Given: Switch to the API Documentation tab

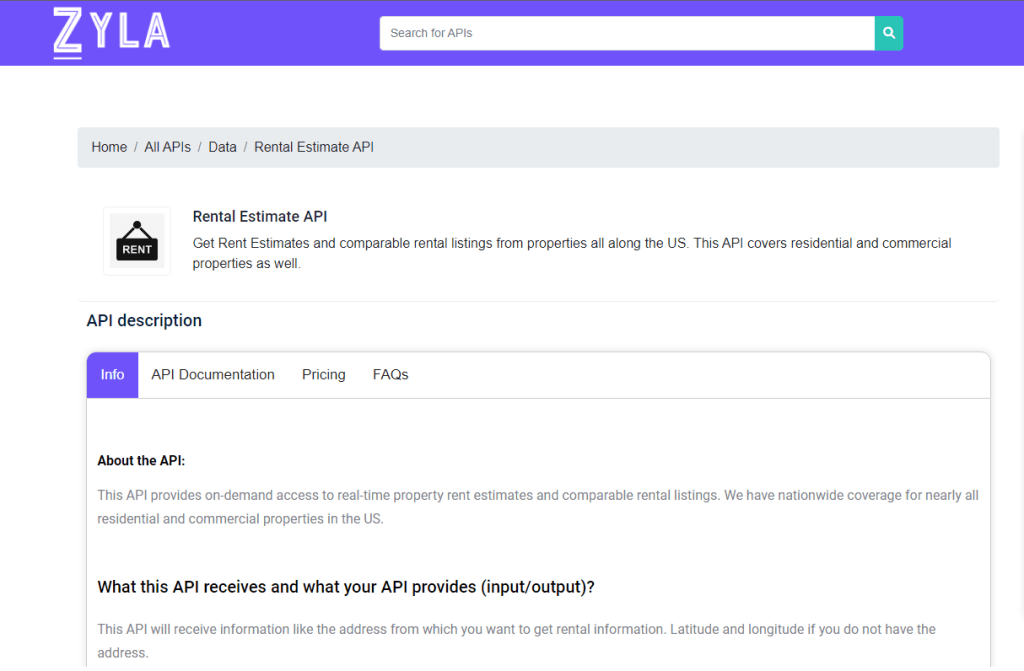Looking at the screenshot, I should coord(213,375).
